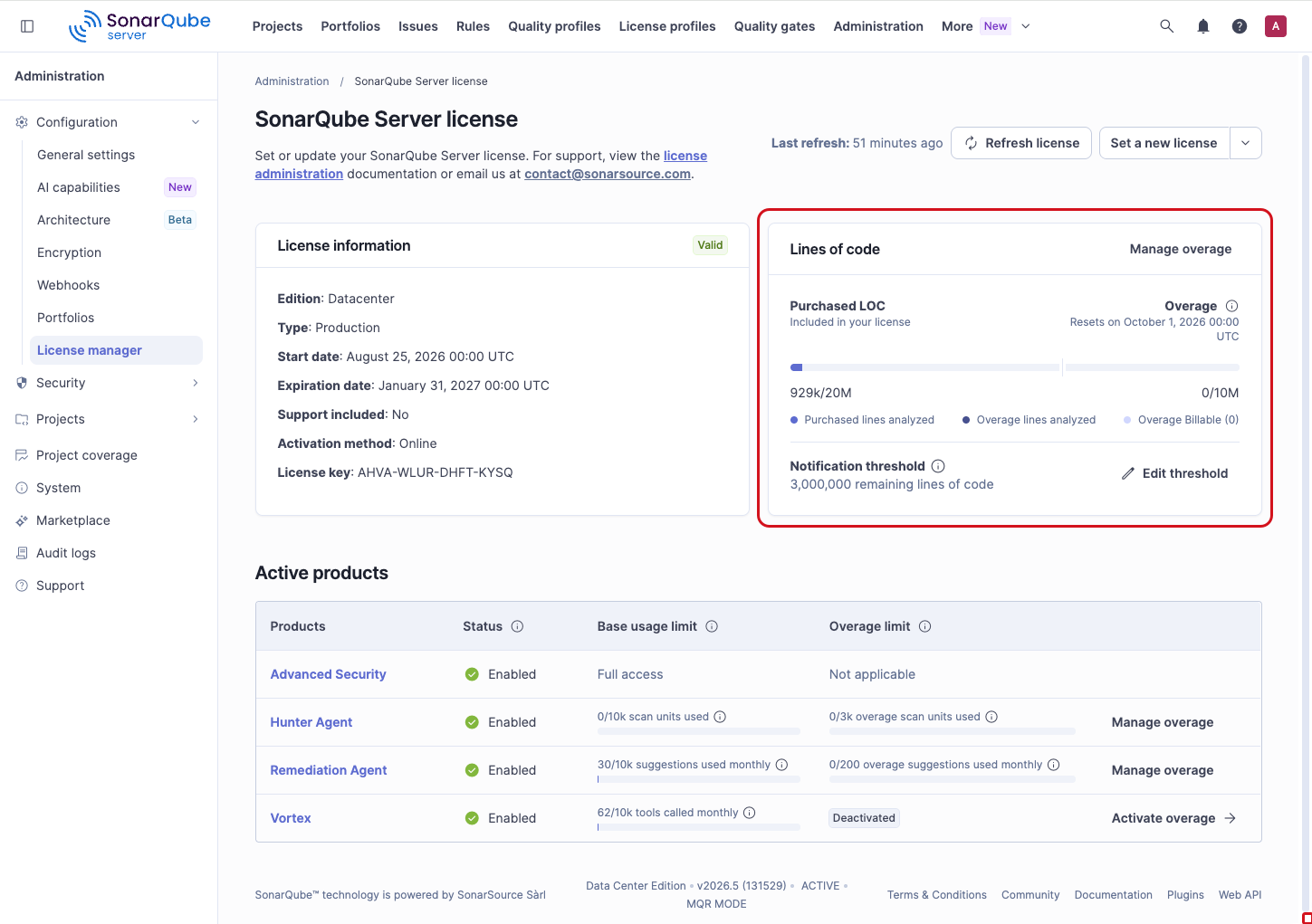Show Overage limit column info tooltip
Image resolution: width=1312 pixels, height=924 pixels.
point(924,626)
